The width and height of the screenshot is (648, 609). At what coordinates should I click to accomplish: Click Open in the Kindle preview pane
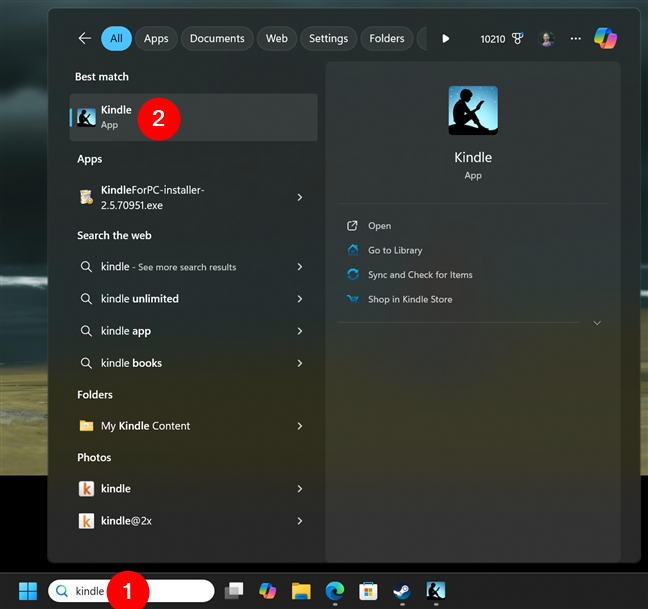click(379, 226)
